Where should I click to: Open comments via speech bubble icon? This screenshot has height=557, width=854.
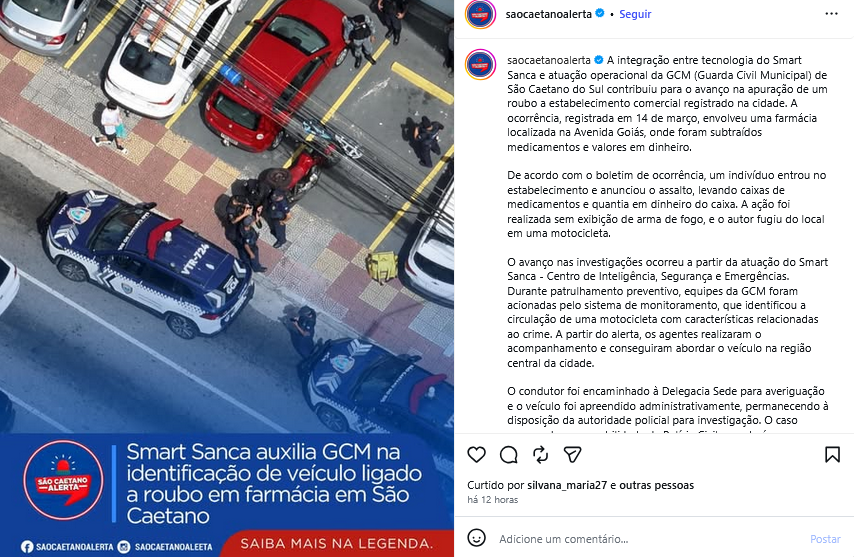tap(509, 455)
